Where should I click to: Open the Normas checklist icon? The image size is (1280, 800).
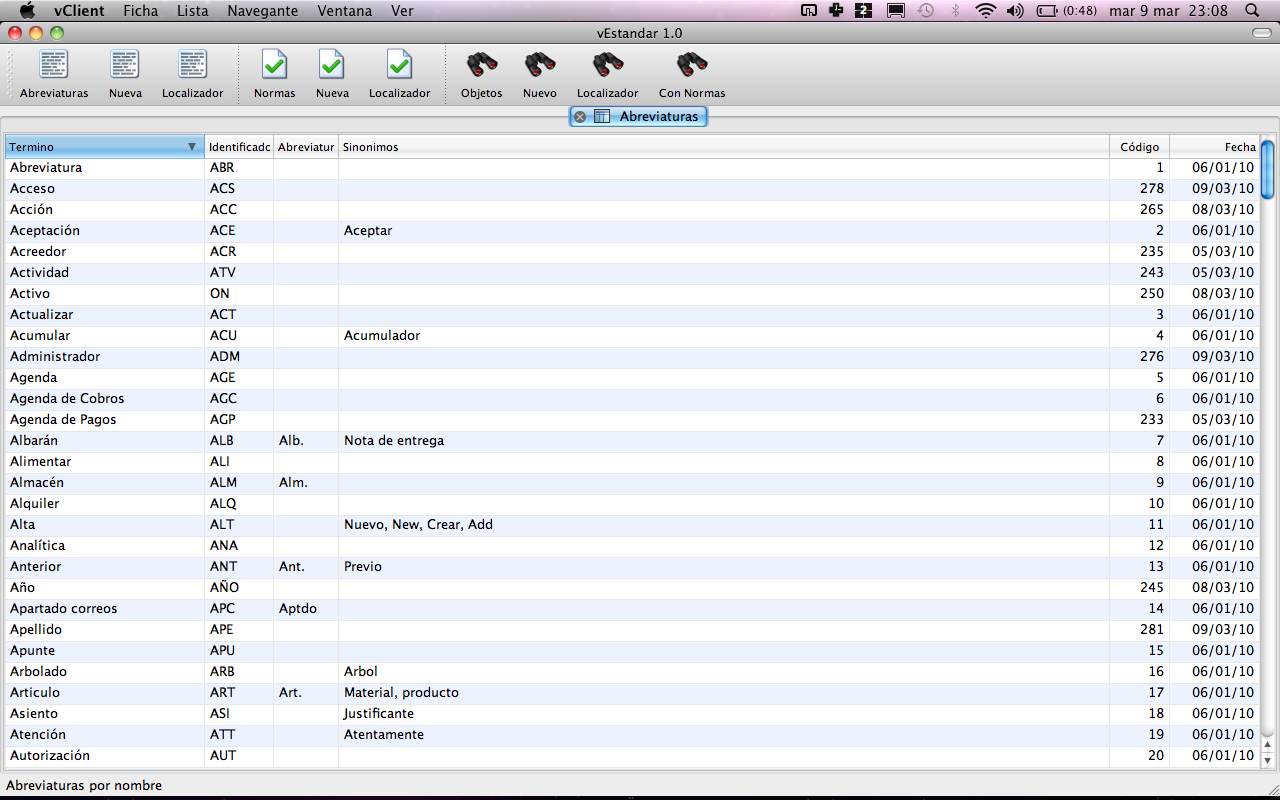tap(274, 66)
